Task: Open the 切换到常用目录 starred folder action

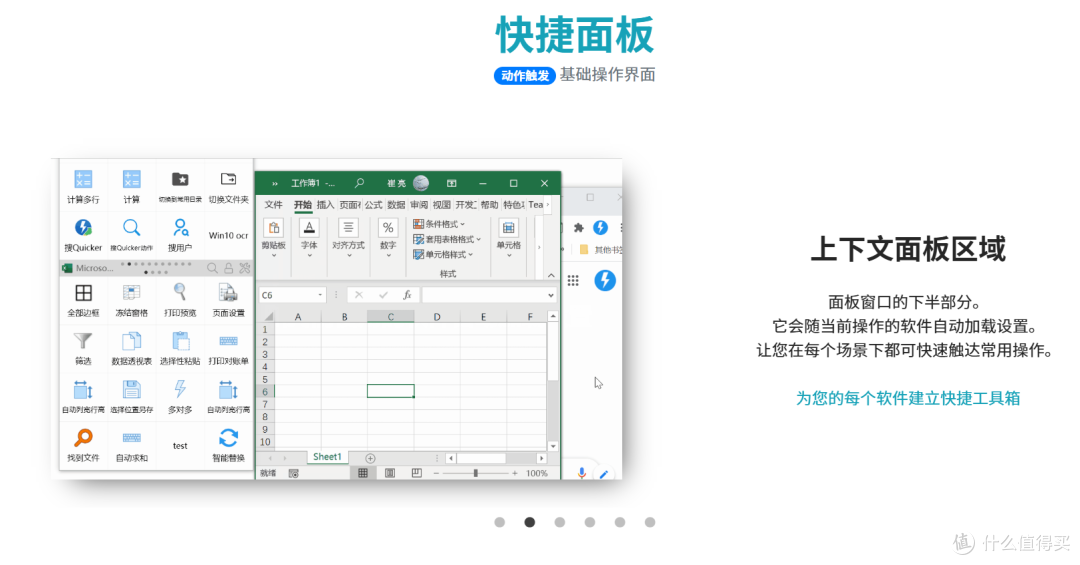Action: click(x=180, y=186)
